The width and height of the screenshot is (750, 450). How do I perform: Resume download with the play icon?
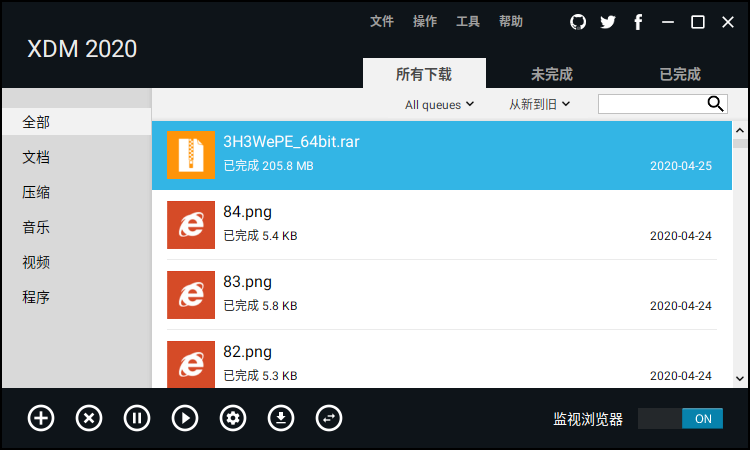click(185, 418)
